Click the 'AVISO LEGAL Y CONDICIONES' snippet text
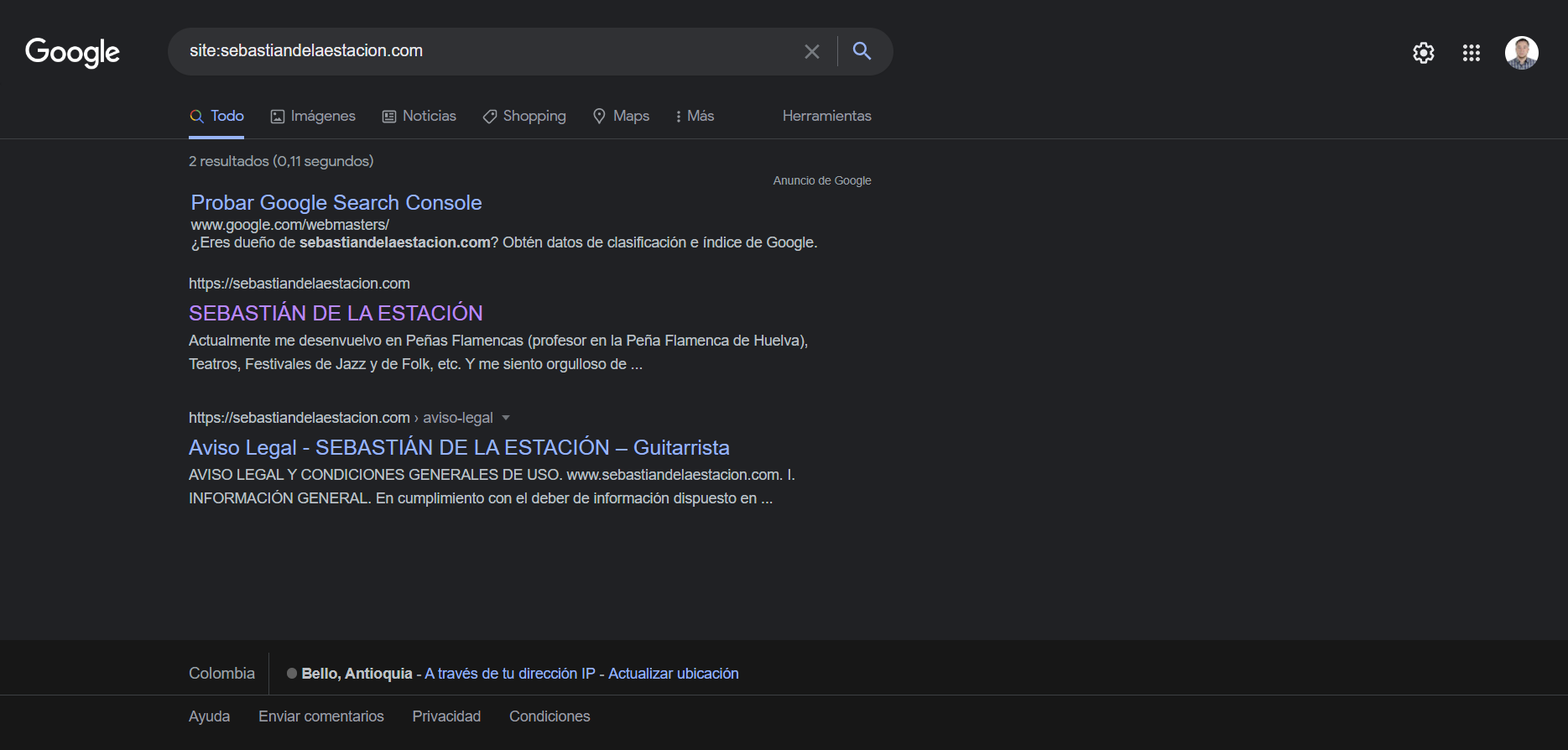The height and width of the screenshot is (750, 1568). 492,487
